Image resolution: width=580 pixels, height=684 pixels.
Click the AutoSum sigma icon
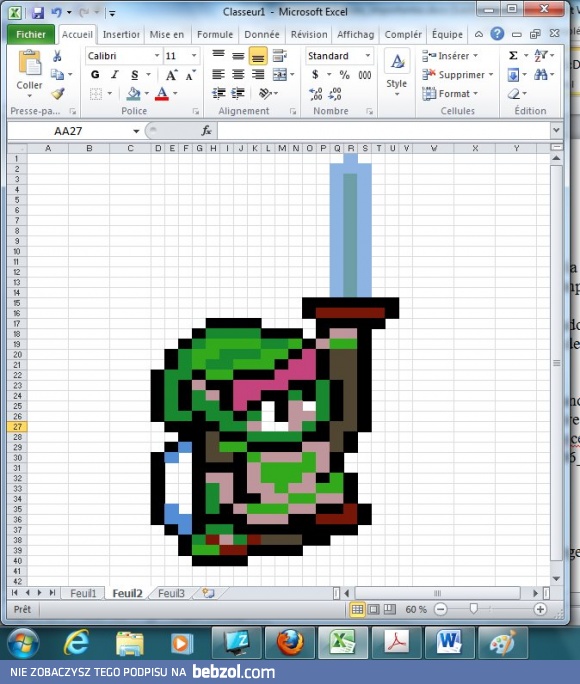(513, 55)
